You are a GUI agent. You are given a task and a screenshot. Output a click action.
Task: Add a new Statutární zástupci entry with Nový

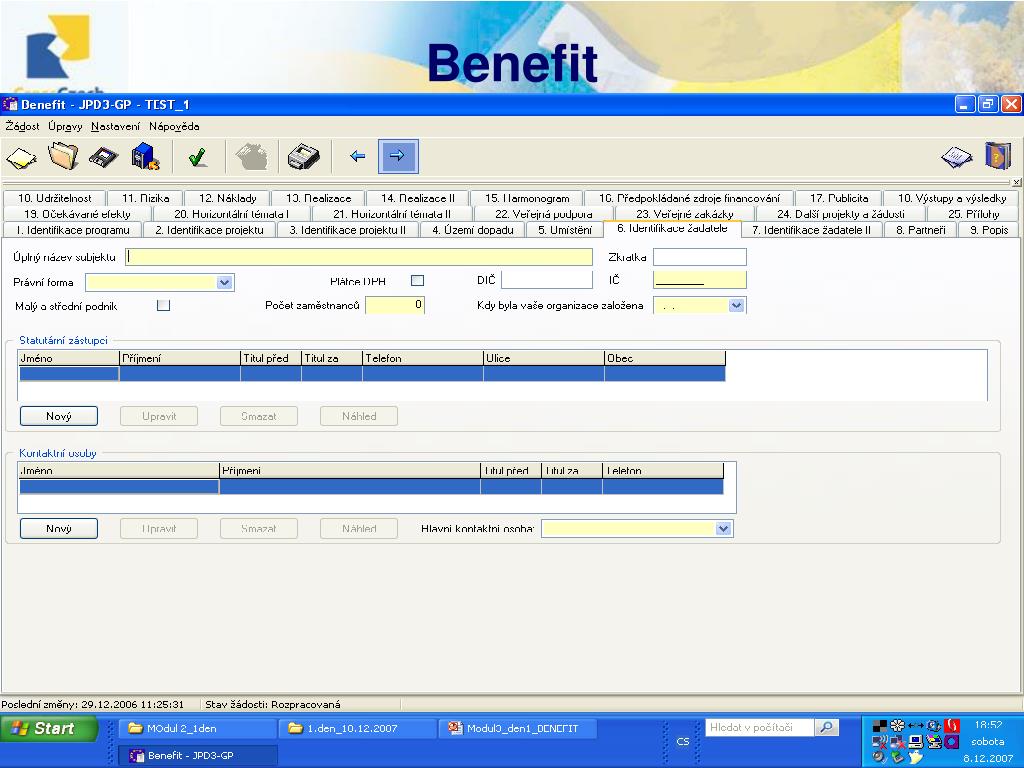[x=59, y=416]
